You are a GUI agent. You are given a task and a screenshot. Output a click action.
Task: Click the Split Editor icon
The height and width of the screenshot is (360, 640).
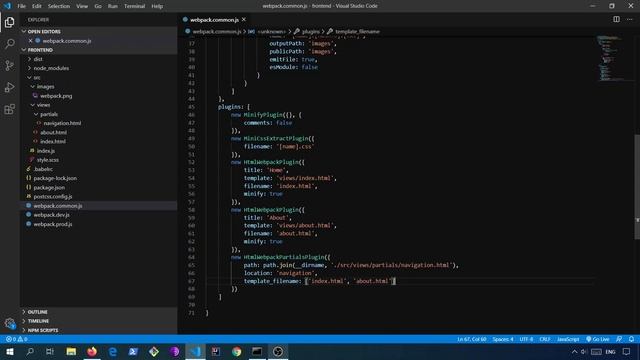tap(616, 19)
